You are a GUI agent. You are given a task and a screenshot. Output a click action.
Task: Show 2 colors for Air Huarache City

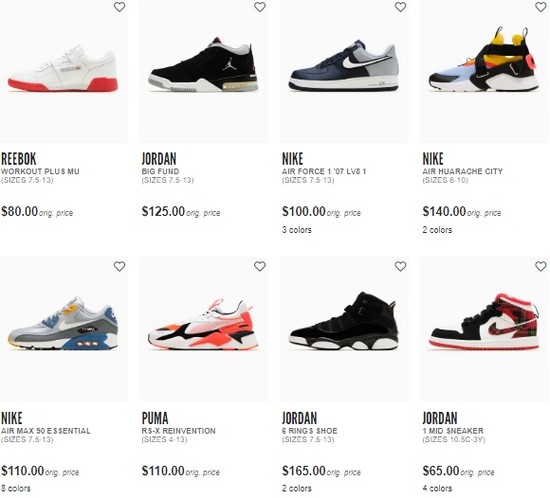pos(437,230)
